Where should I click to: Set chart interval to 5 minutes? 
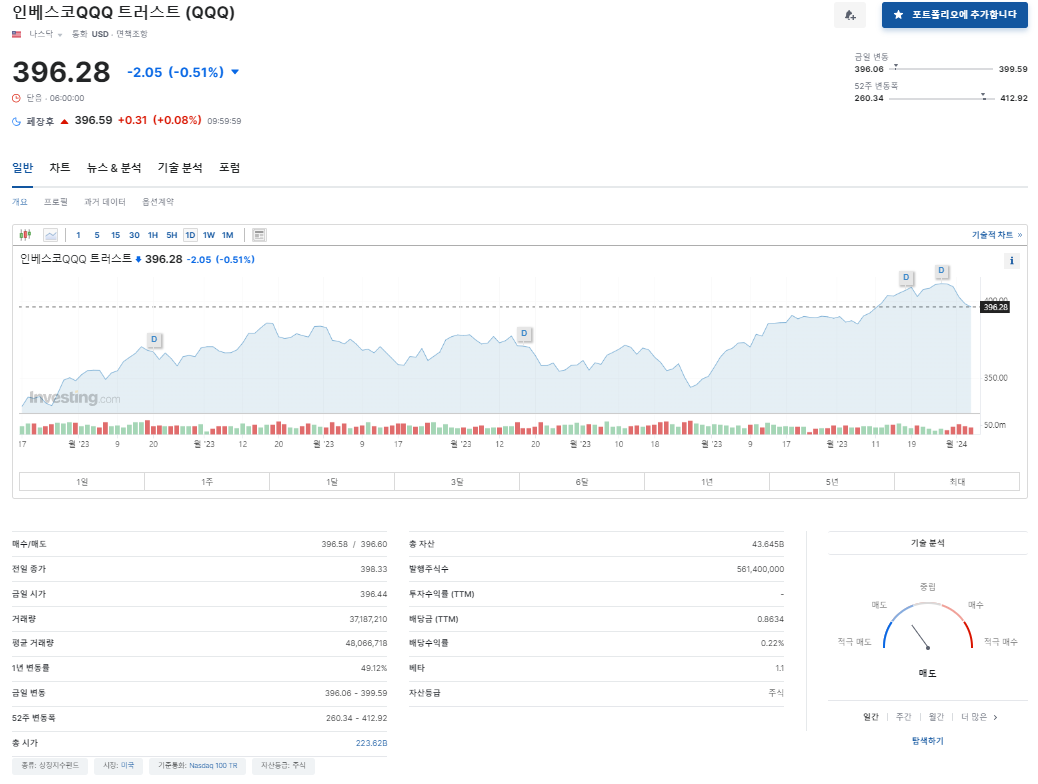(x=97, y=235)
